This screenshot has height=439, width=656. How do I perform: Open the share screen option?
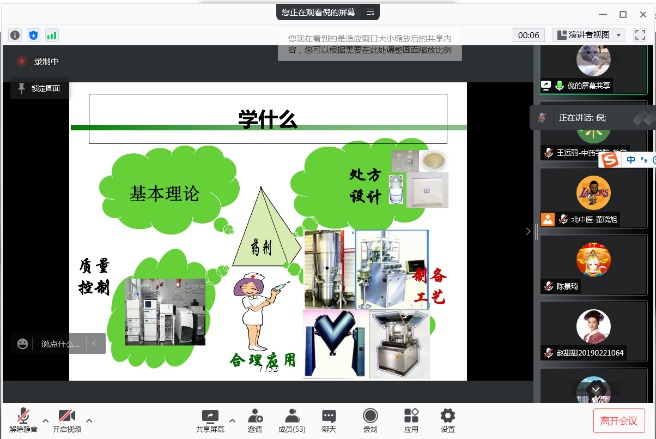(209, 417)
